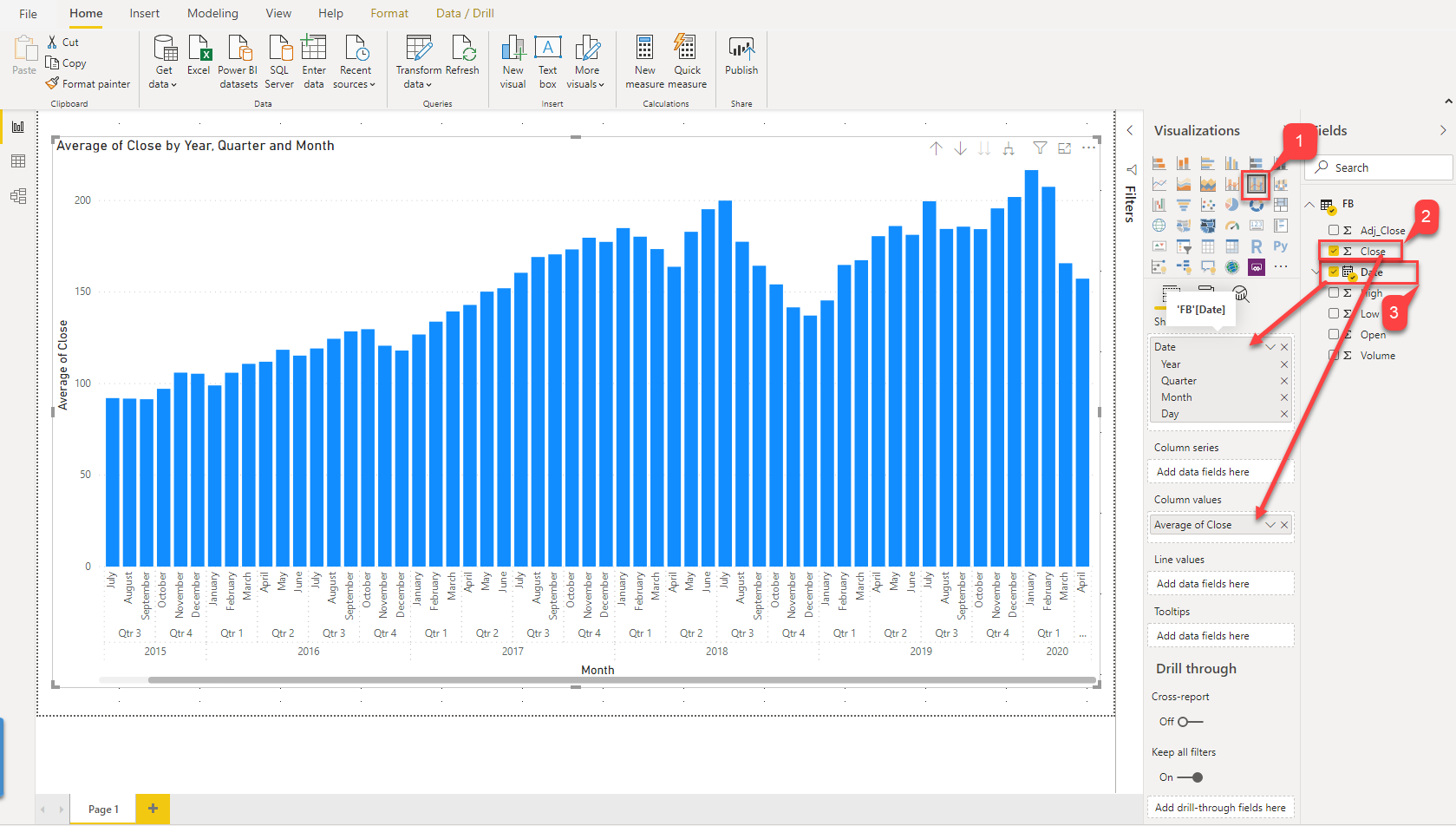Check the Volume field checkbox
Viewport: 1456px width, 826px height.
(1334, 355)
